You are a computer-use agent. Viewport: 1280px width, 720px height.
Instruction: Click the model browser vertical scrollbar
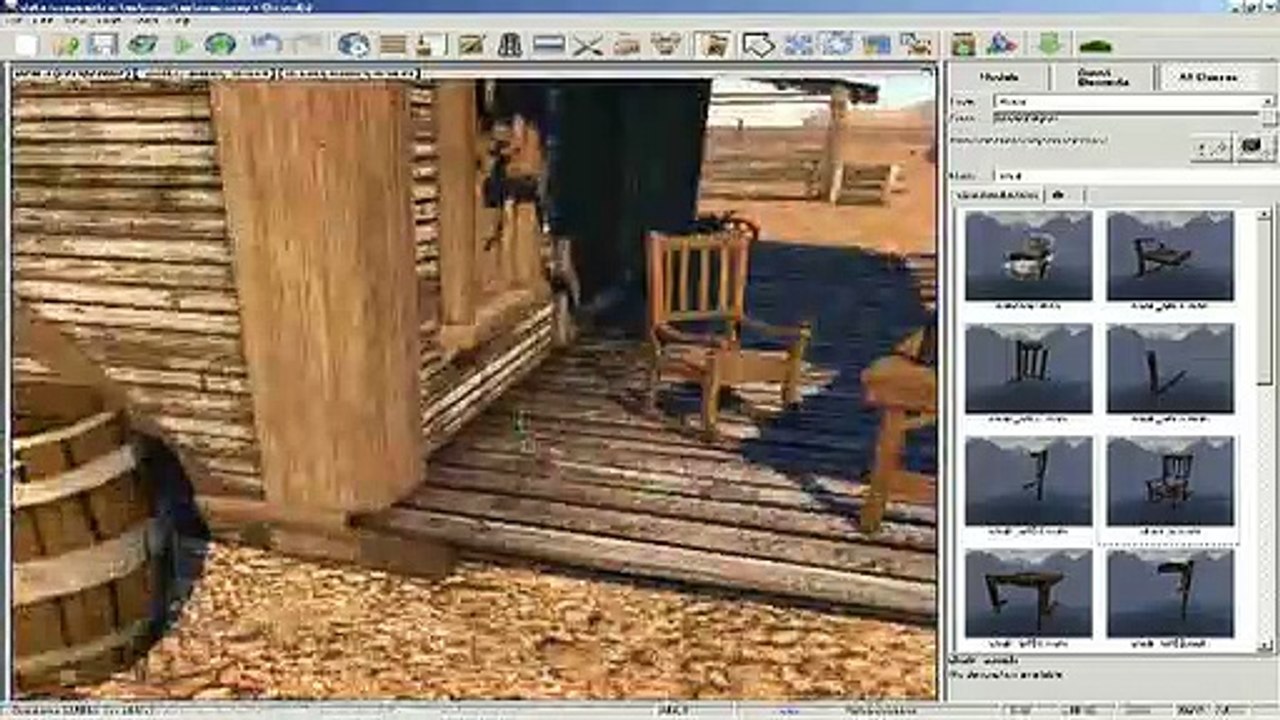(x=1265, y=429)
